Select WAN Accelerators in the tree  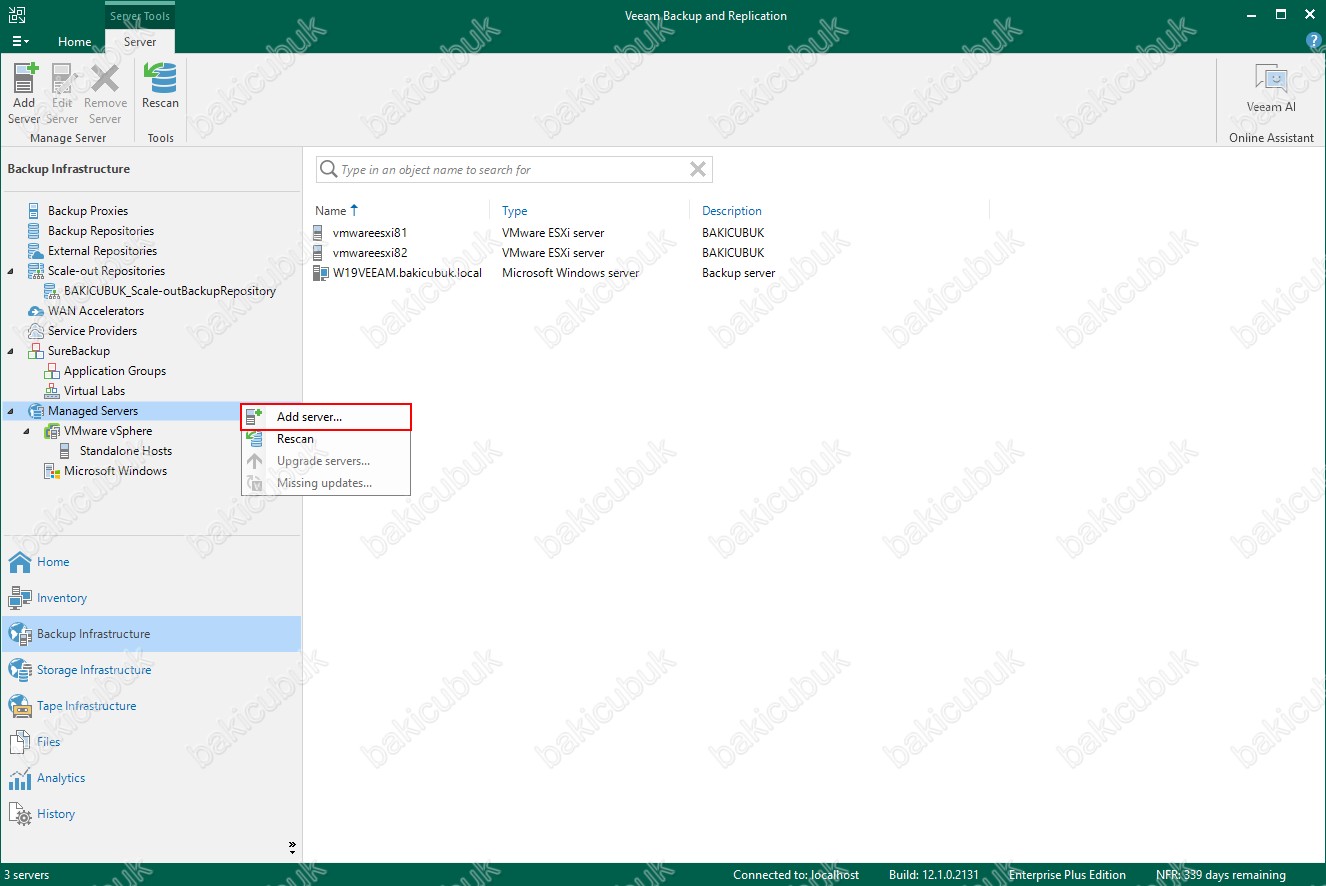pos(96,311)
